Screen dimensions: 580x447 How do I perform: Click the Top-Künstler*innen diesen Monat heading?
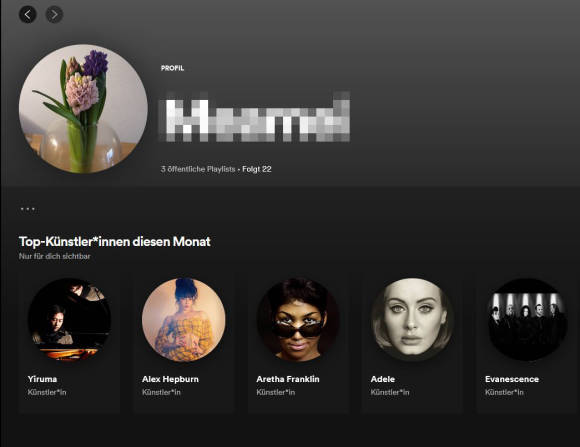tap(115, 242)
